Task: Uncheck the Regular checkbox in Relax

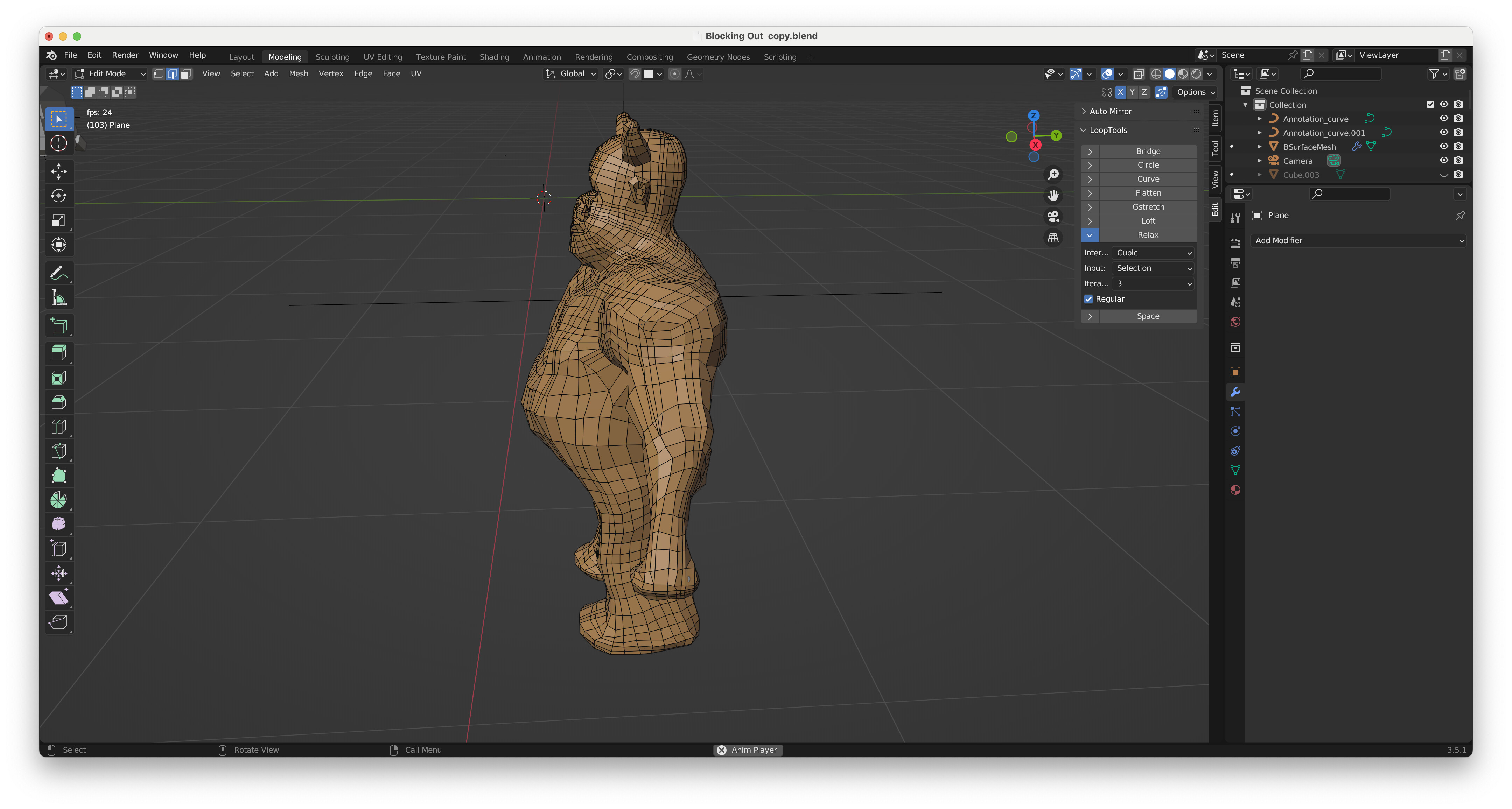Action: [1089, 298]
